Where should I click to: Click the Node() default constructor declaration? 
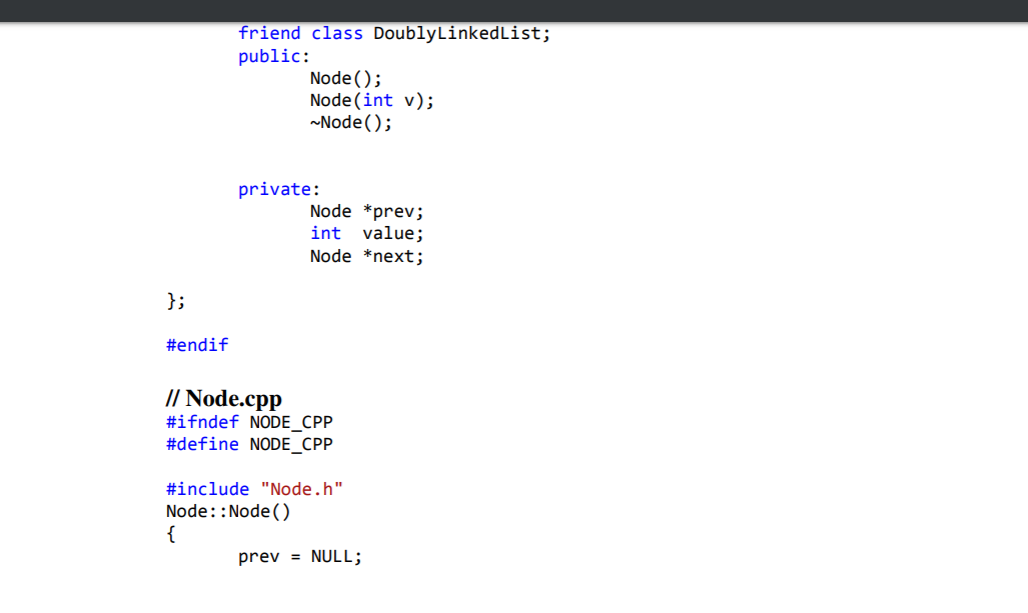point(343,78)
